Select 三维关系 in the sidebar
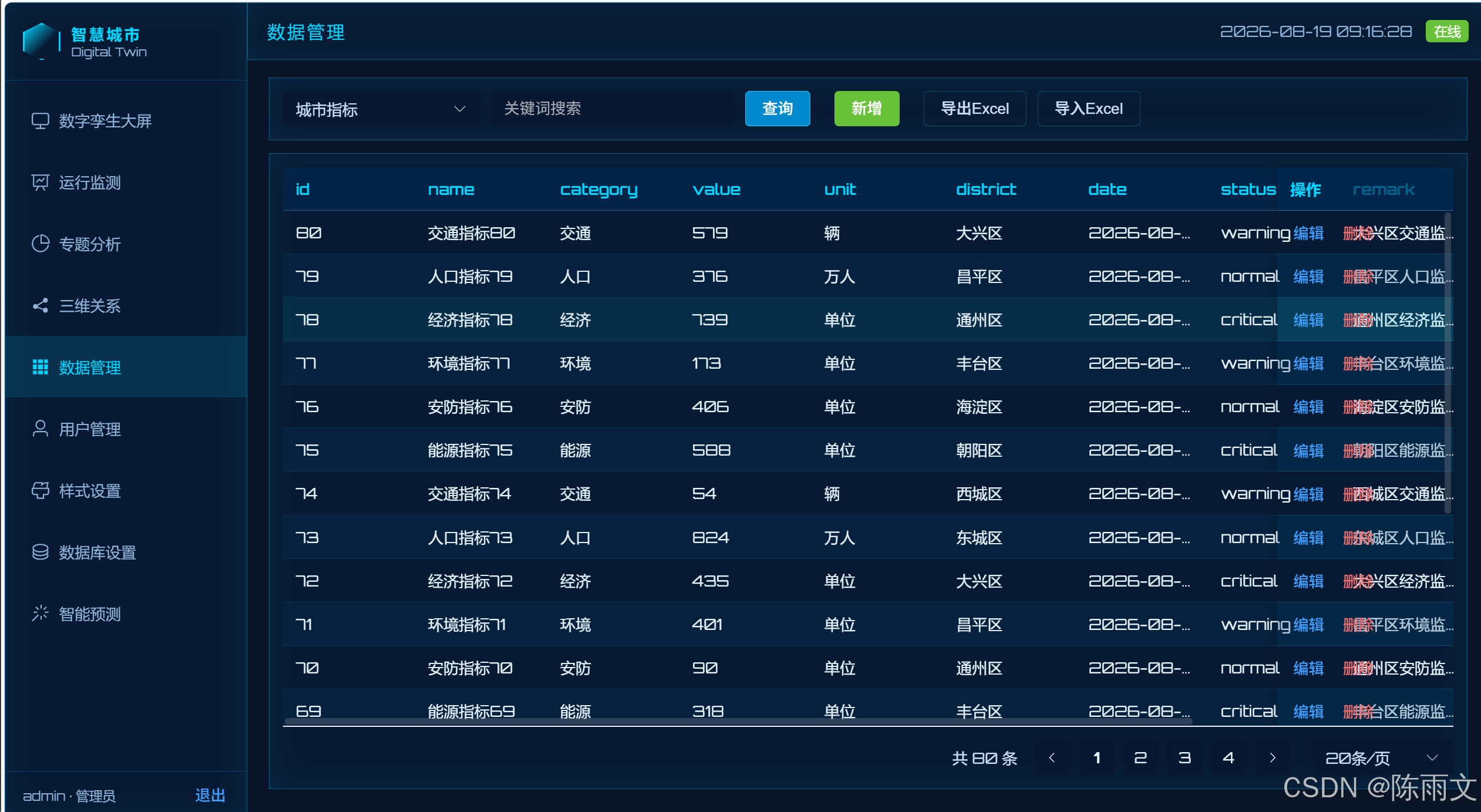 point(126,306)
